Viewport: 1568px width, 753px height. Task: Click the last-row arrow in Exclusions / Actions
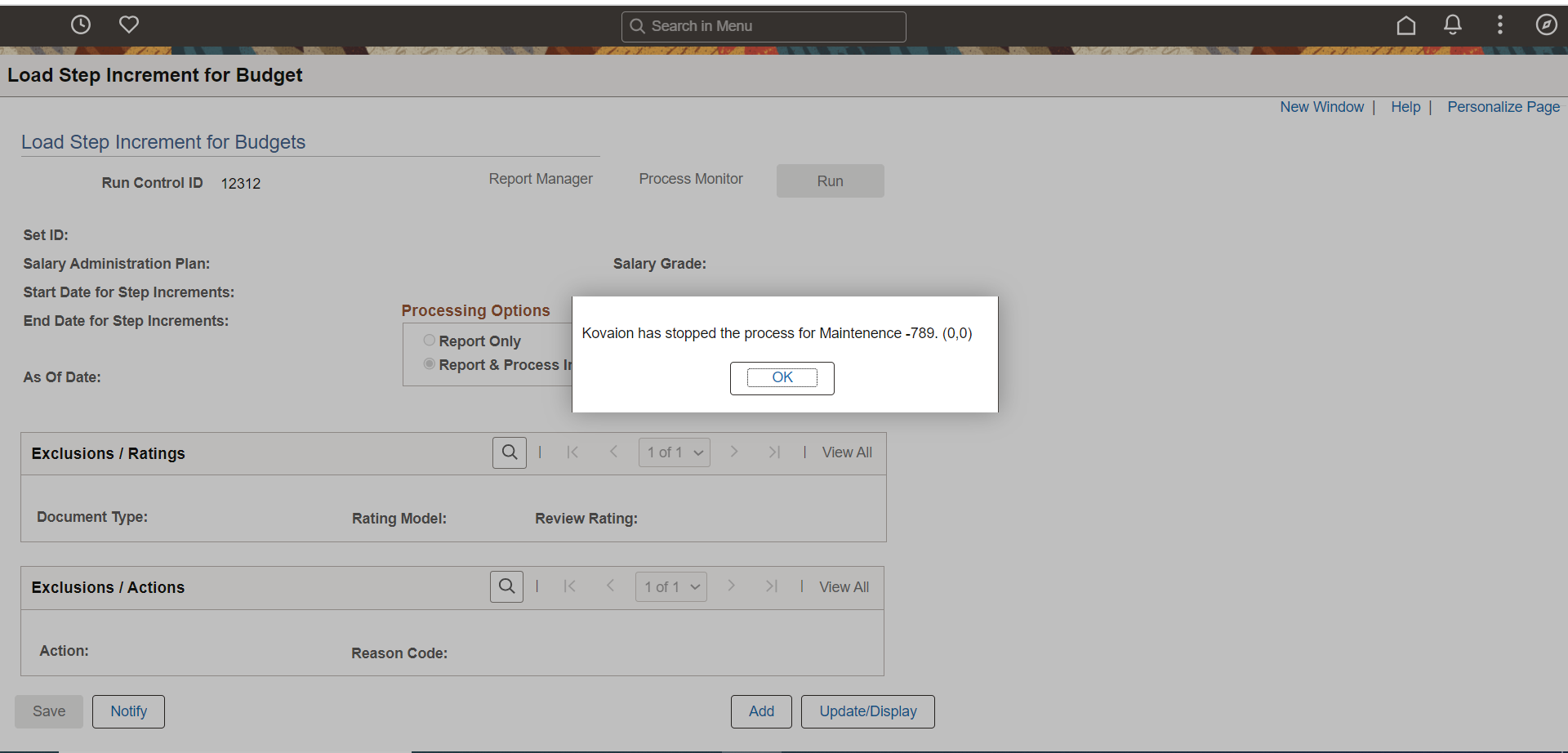pos(772,586)
